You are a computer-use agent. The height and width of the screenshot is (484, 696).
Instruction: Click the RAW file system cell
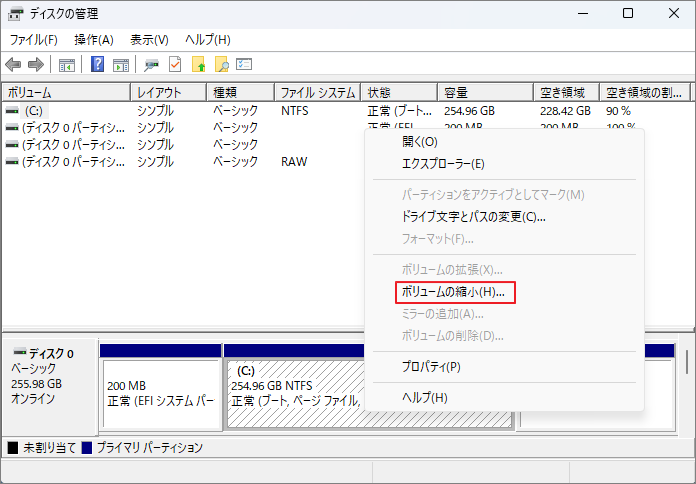294,162
